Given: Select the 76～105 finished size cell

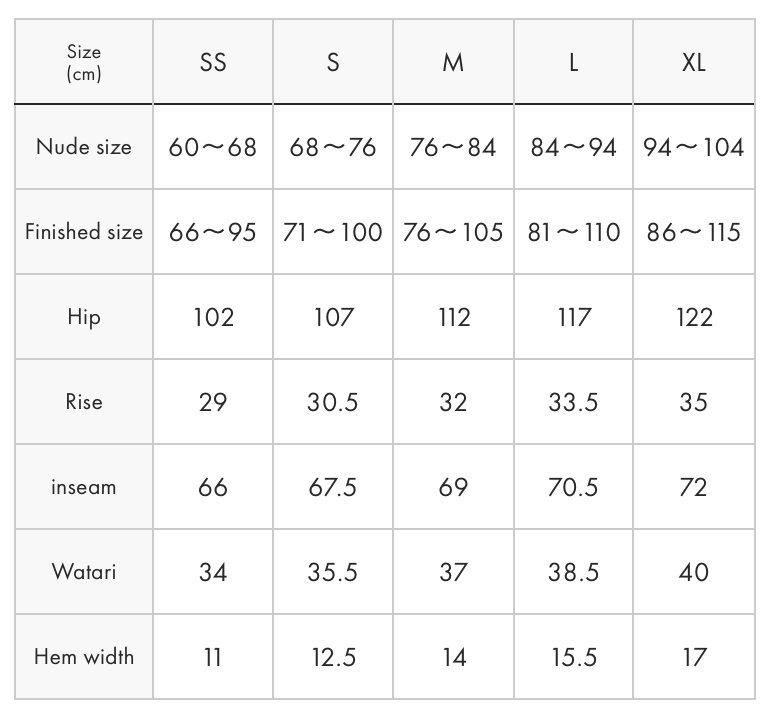Looking at the screenshot, I should [453, 232].
